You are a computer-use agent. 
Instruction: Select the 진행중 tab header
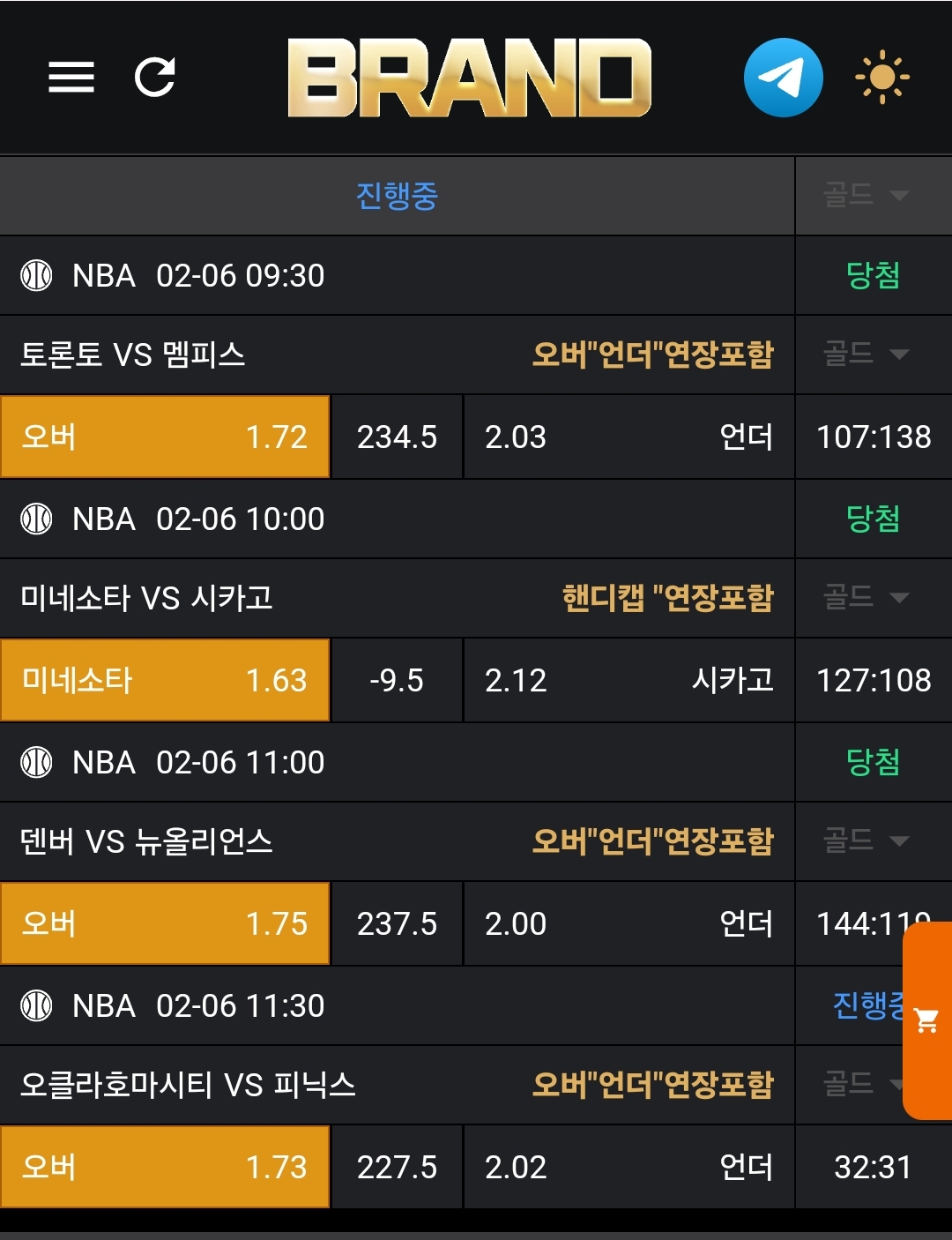(397, 196)
